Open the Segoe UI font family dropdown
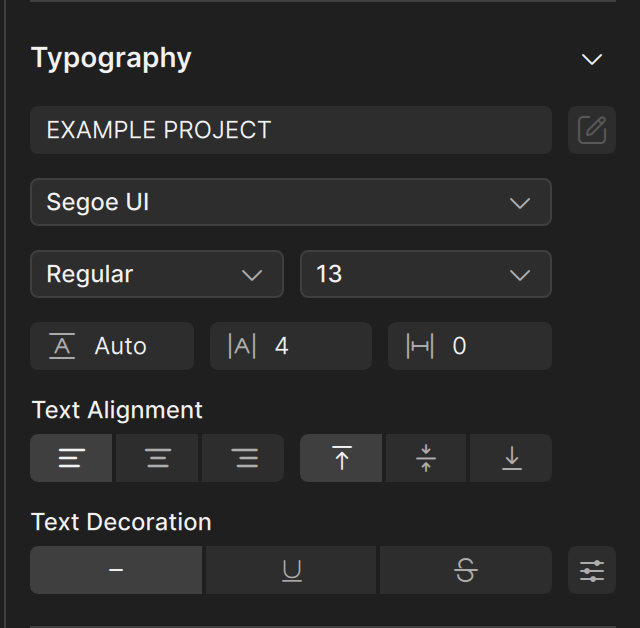Image resolution: width=640 pixels, height=628 pixels. (291, 202)
